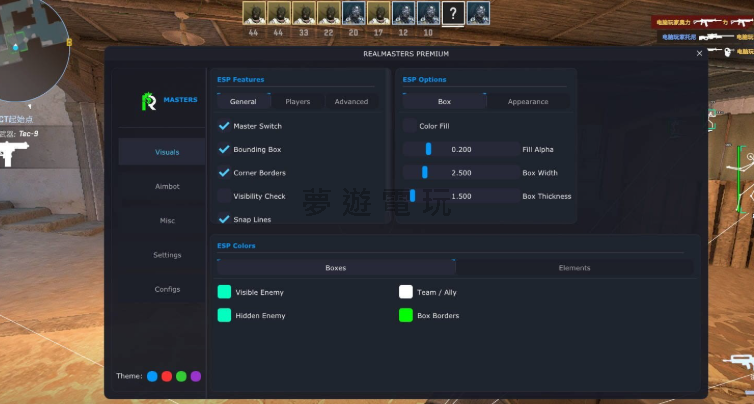Open the Visible Enemy color swatch
This screenshot has height=404, width=754.
pyautogui.click(x=224, y=292)
